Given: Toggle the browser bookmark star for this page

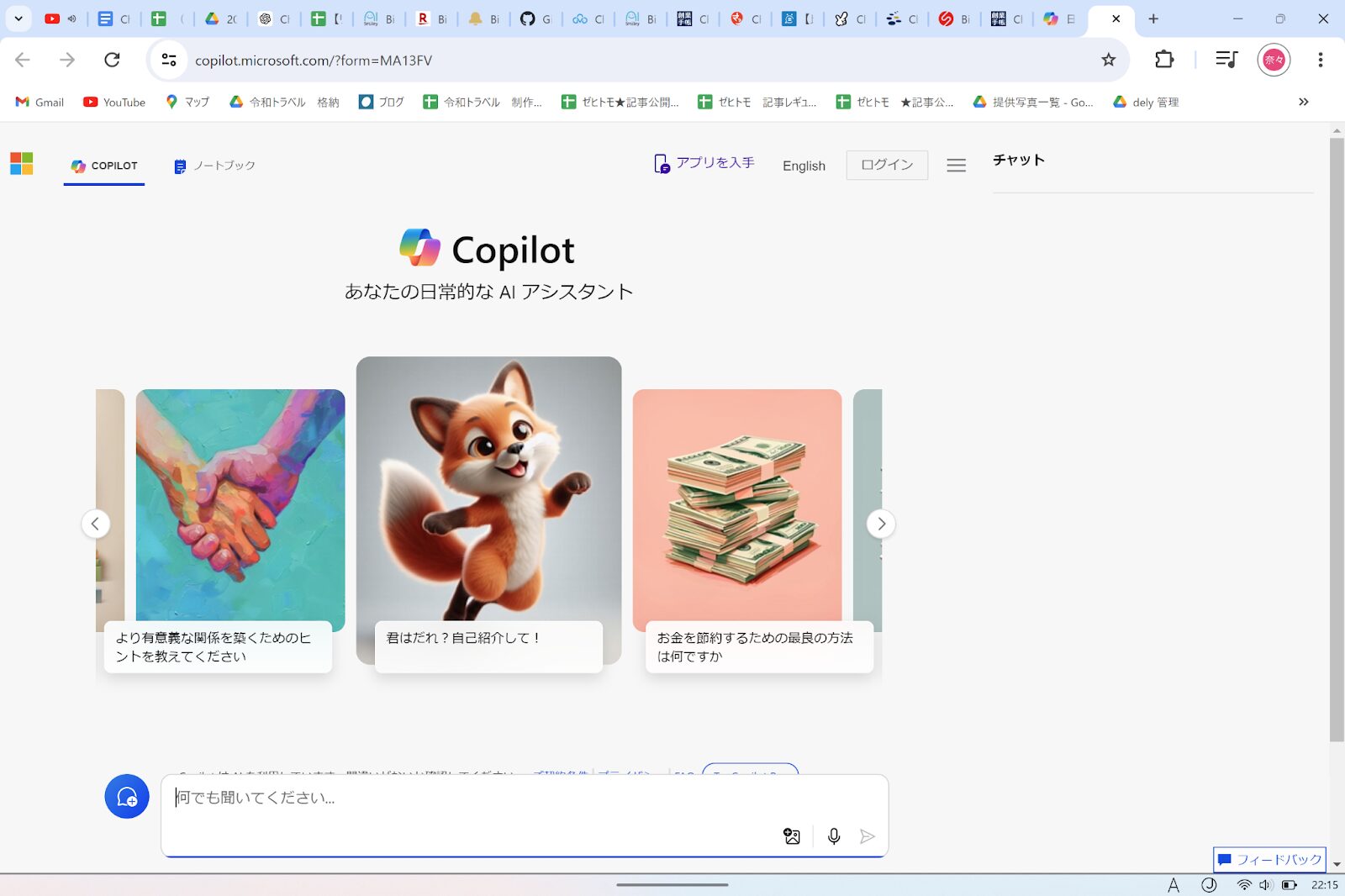Looking at the screenshot, I should [x=1110, y=60].
